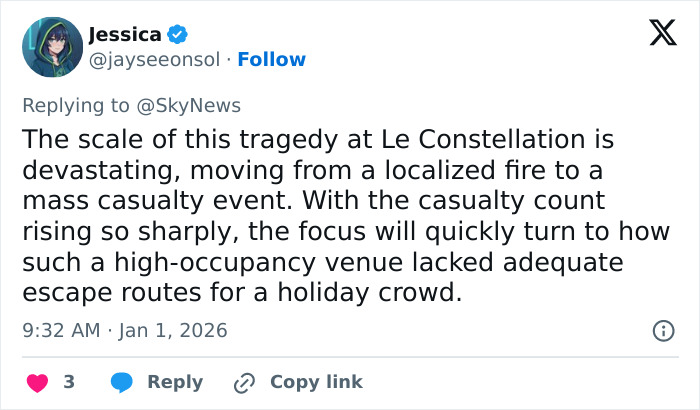Click the X logo icon

coord(656,34)
